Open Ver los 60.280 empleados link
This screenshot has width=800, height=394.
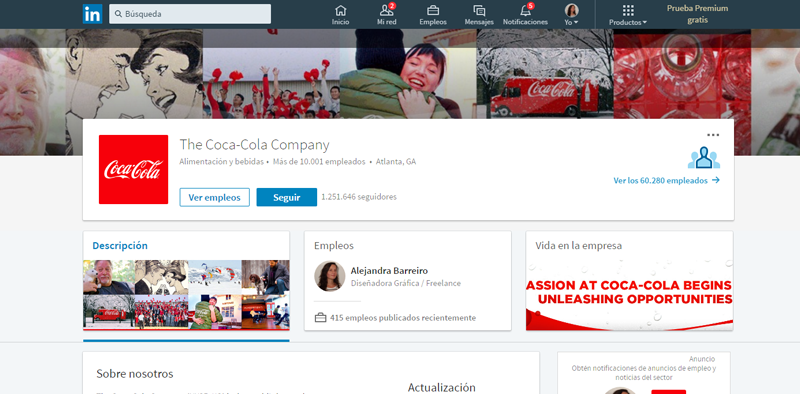(x=666, y=180)
